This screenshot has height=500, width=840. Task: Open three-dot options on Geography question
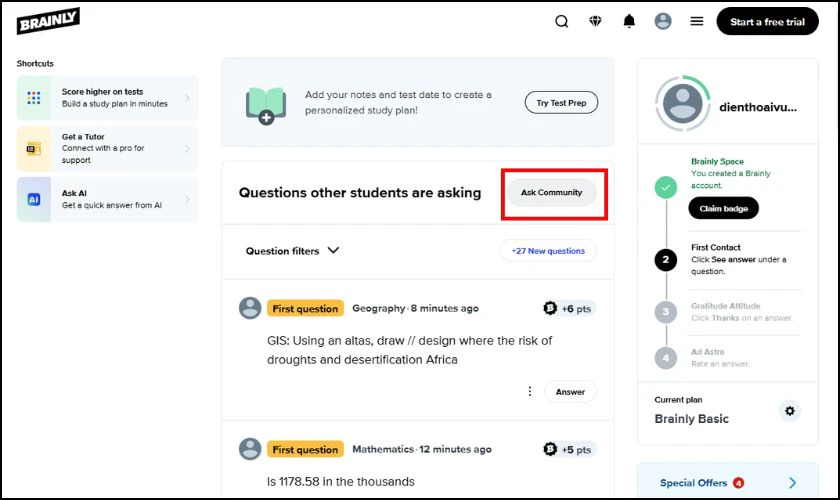click(x=530, y=391)
